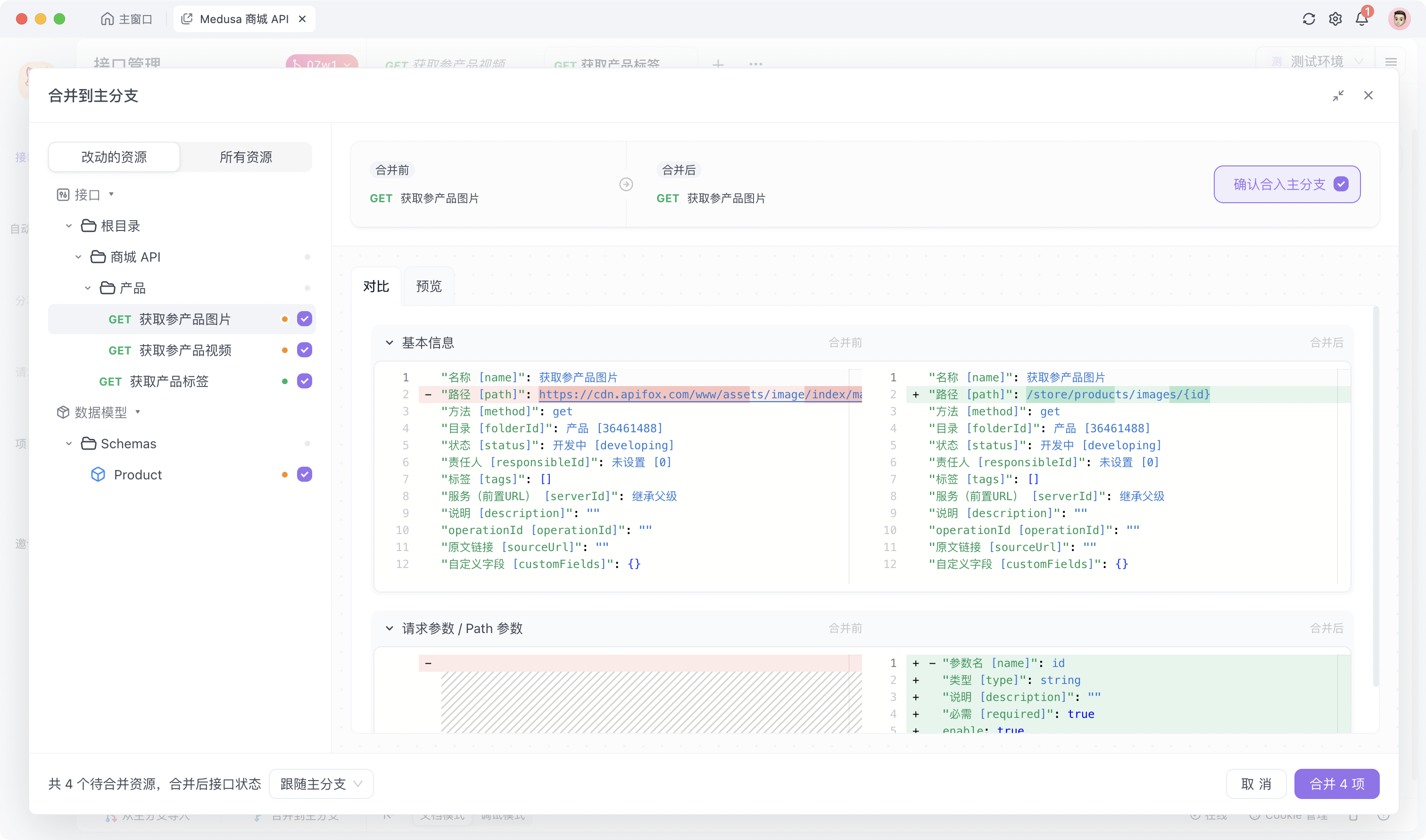Toggle merge status checkbox for Product schema
The width and height of the screenshot is (1426, 840).
pos(305,474)
